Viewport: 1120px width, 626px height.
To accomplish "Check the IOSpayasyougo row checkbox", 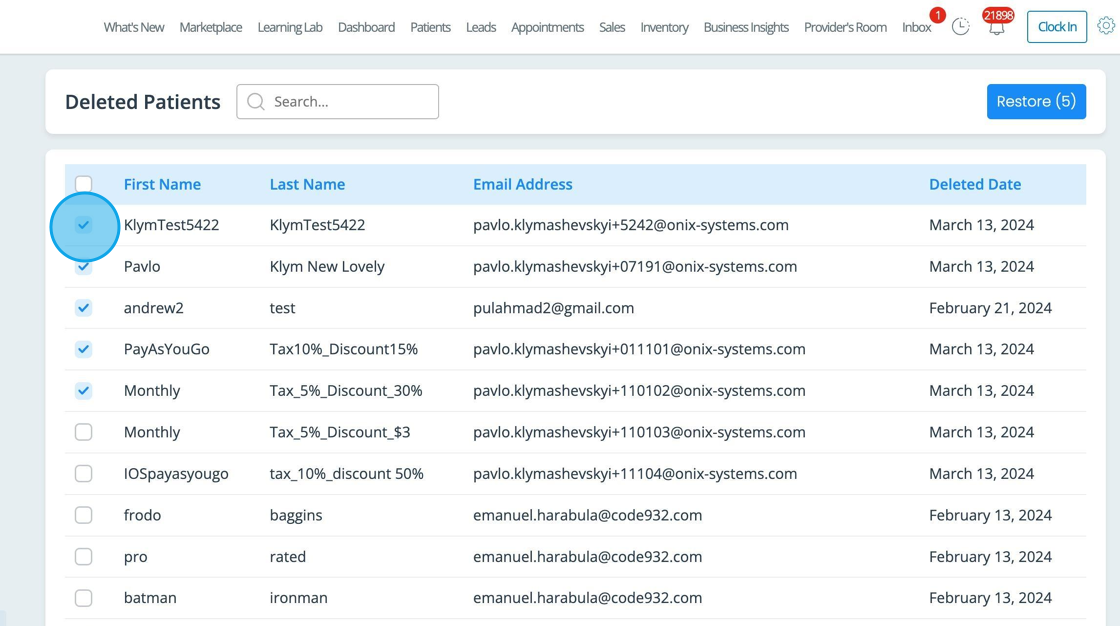I will [x=84, y=474].
